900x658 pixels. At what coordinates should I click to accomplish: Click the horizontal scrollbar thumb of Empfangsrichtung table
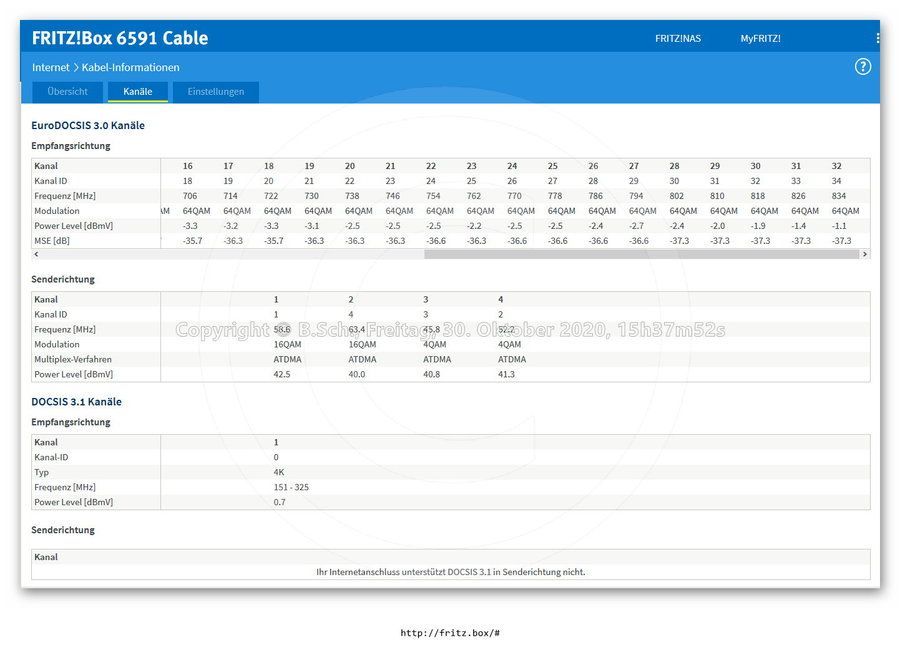[642, 254]
